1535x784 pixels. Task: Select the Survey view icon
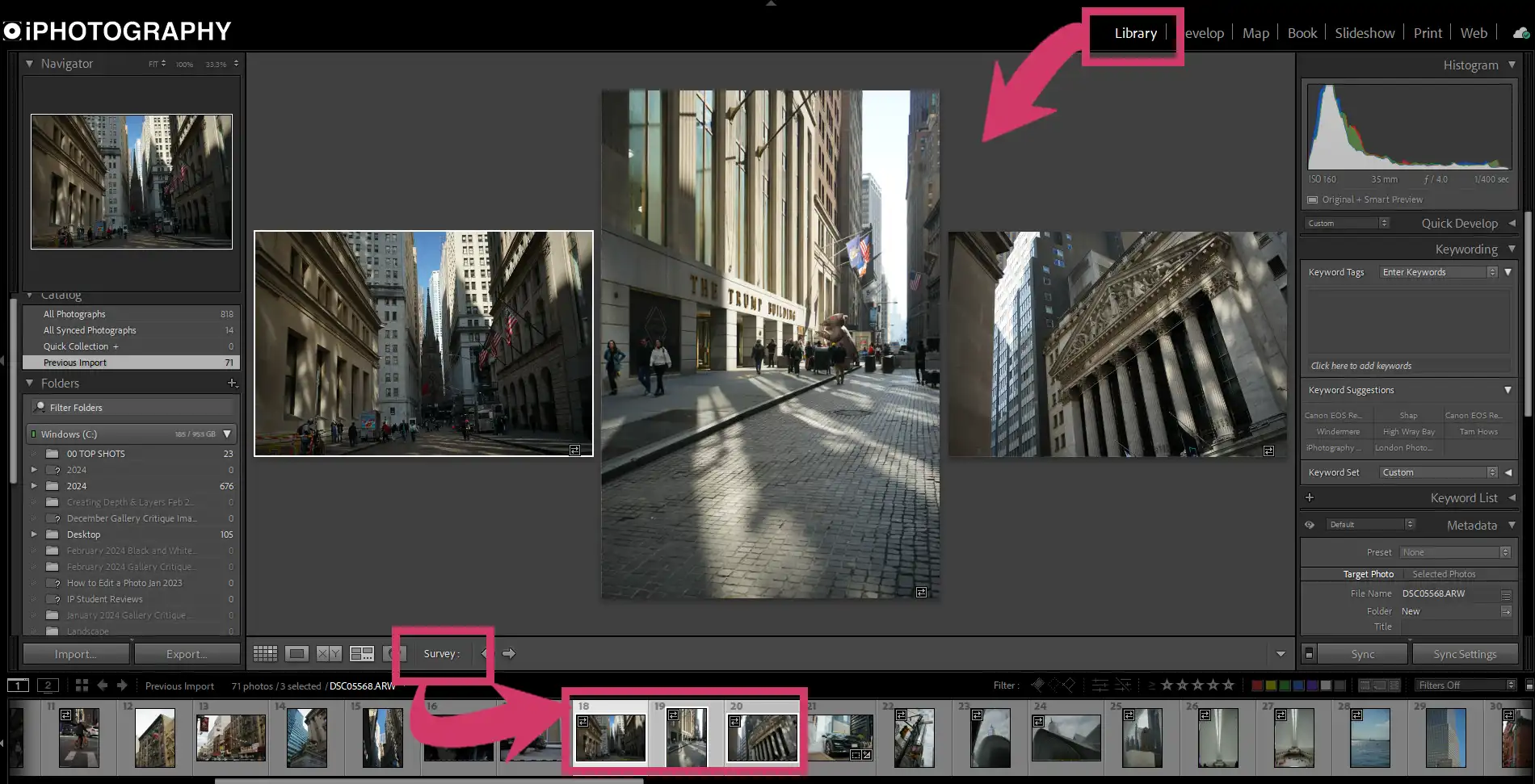tap(361, 654)
